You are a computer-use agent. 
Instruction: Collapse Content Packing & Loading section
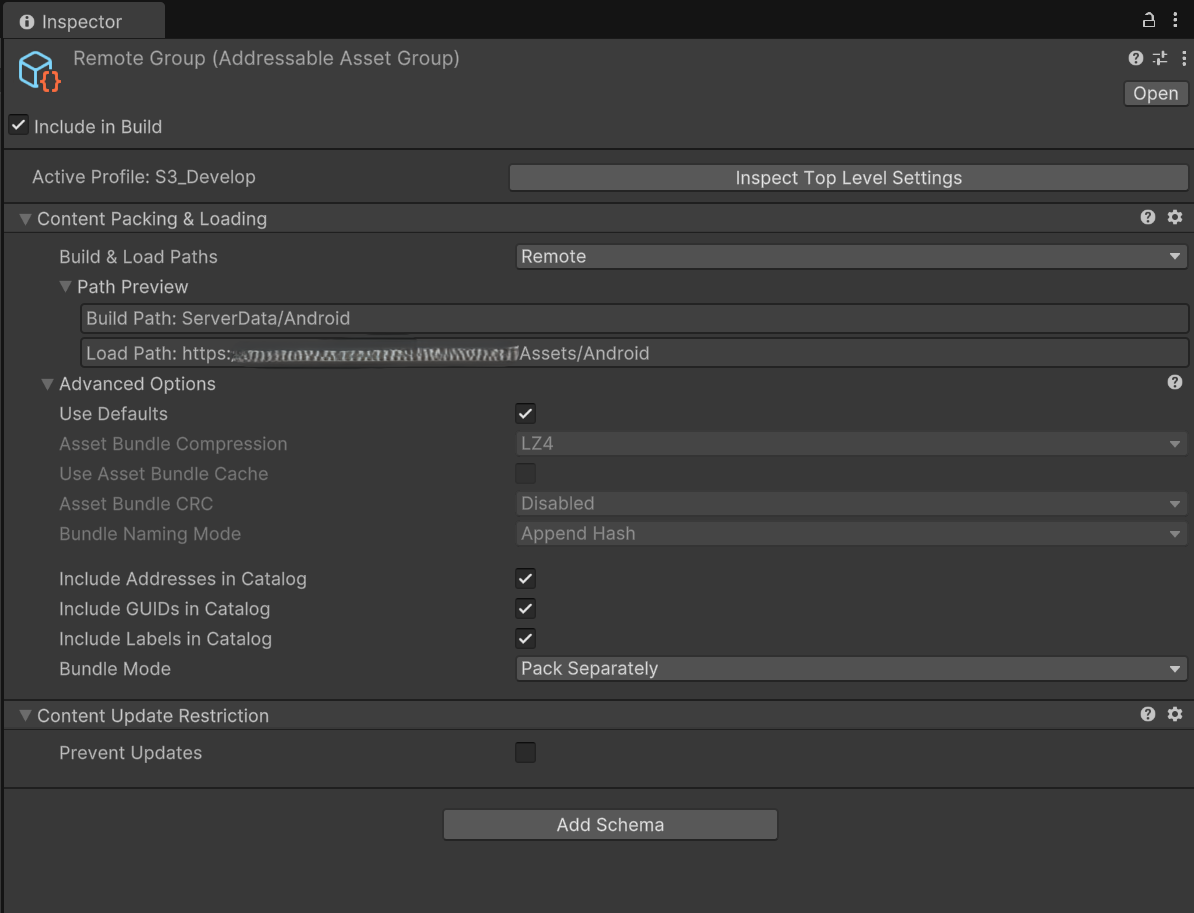[25, 219]
